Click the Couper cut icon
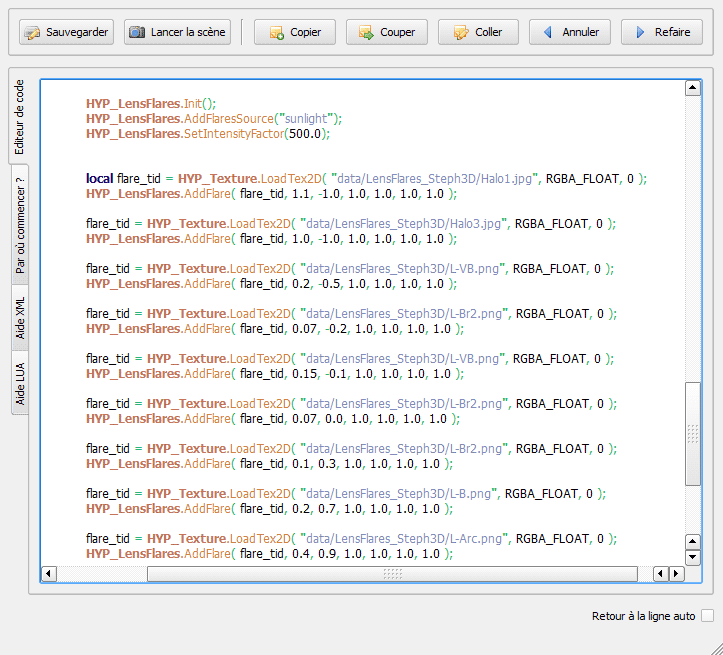This screenshot has height=655, width=723. [x=367, y=33]
